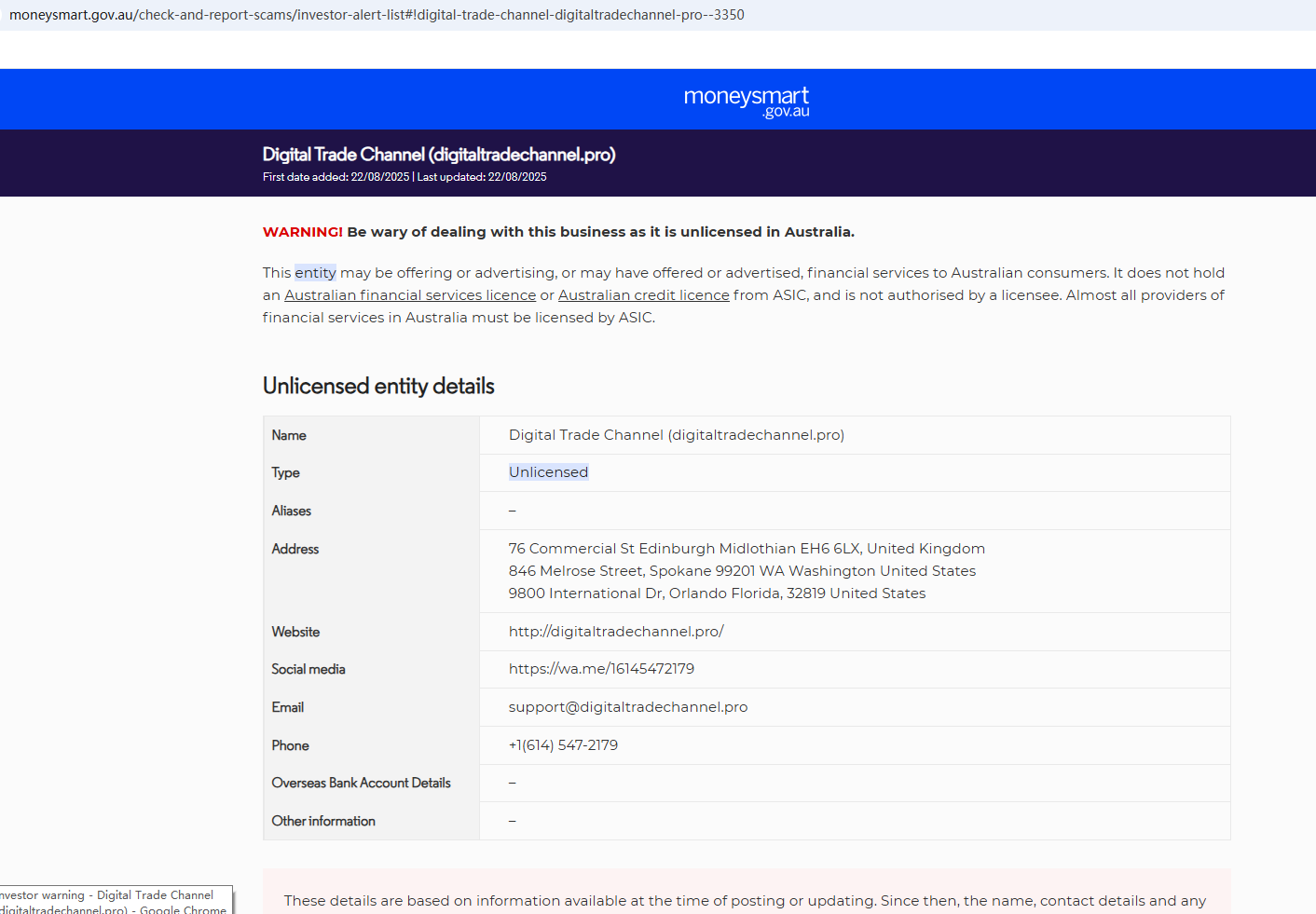Click the http://digitaltradechannel.pro/ website value
The image size is (1316, 914).
[616, 632]
